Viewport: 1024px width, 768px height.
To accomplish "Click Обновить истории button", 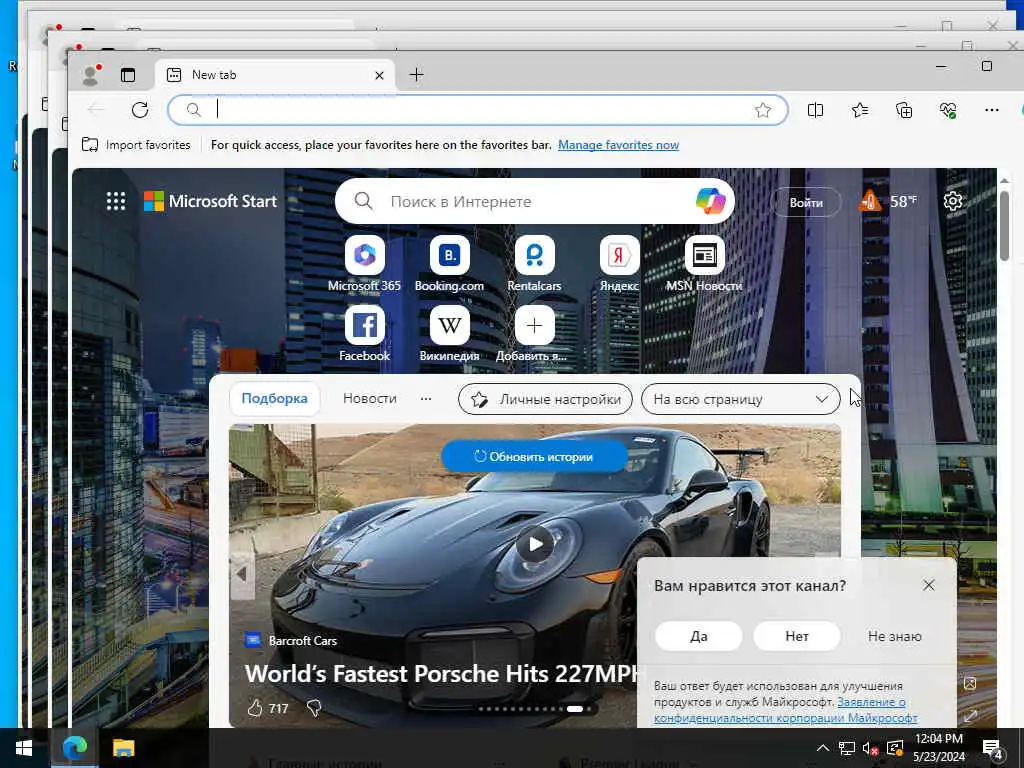I will [x=534, y=456].
